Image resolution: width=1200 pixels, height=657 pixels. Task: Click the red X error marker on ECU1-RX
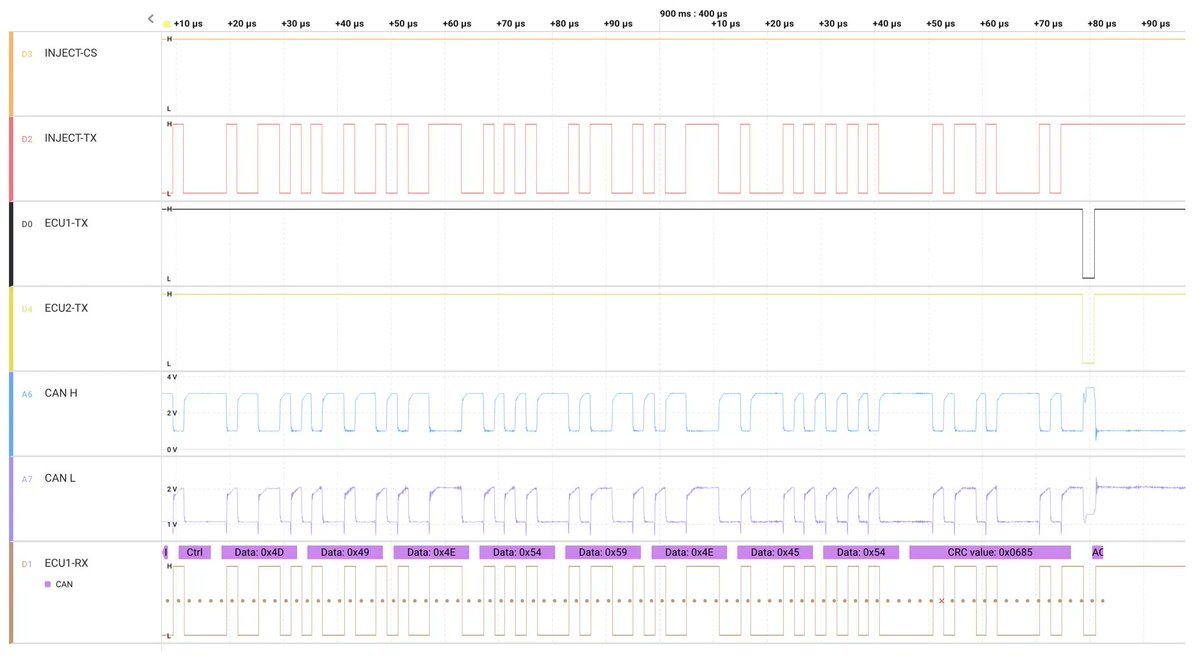tap(941, 601)
